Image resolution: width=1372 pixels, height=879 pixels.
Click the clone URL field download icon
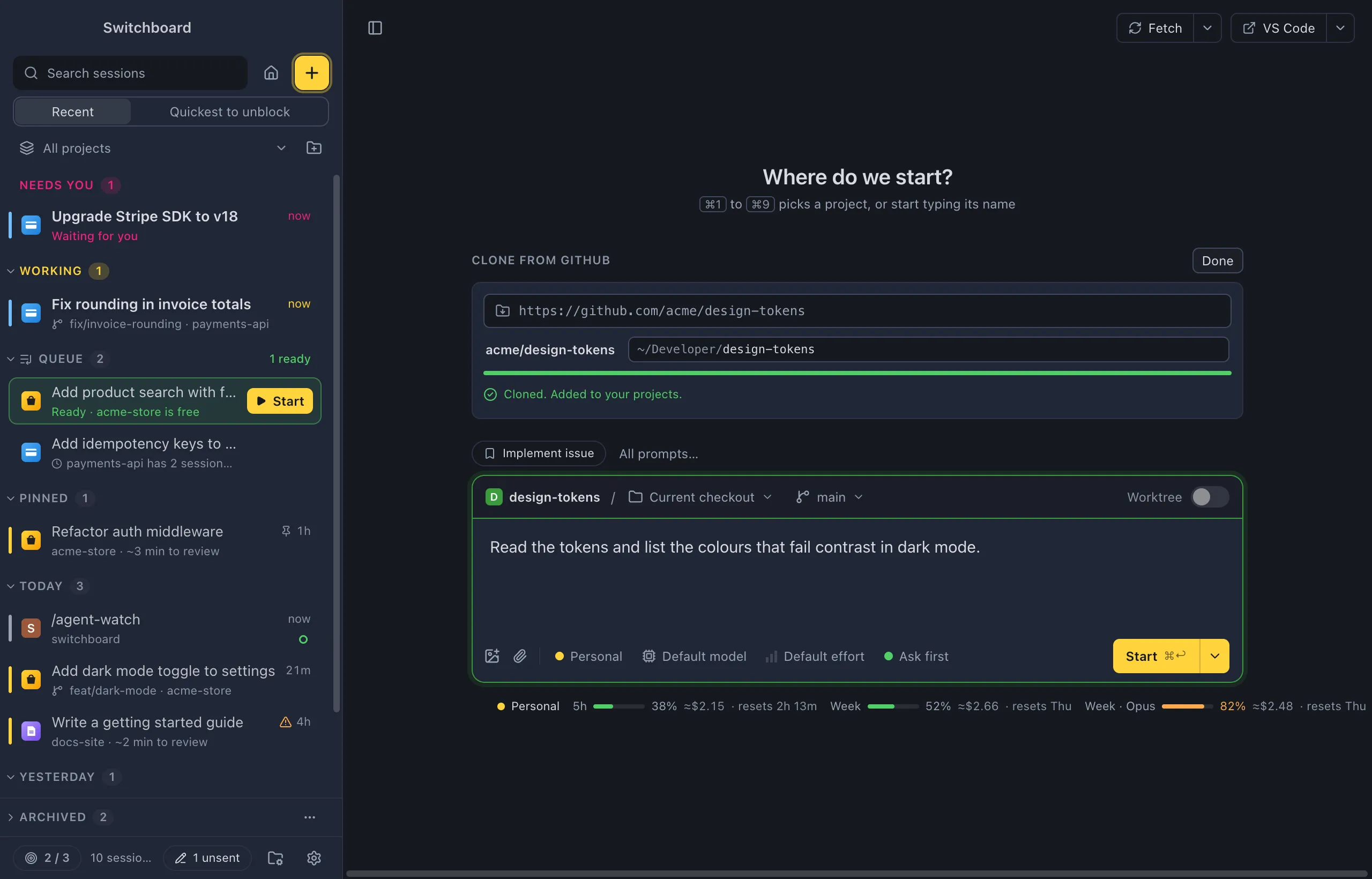pyautogui.click(x=502, y=310)
